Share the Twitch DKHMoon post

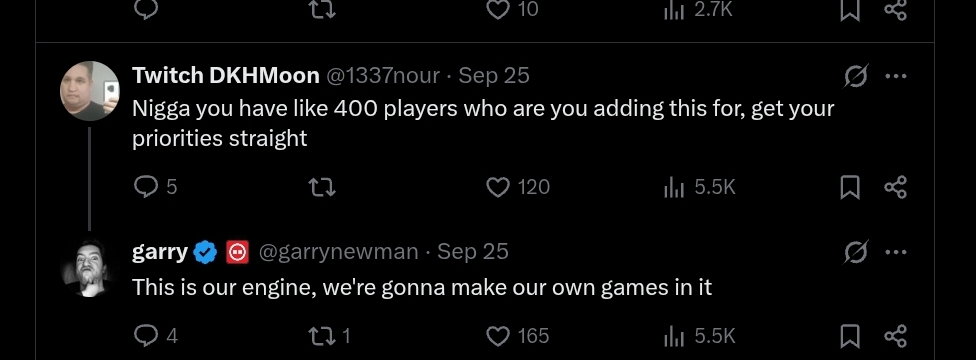pyautogui.click(x=896, y=187)
